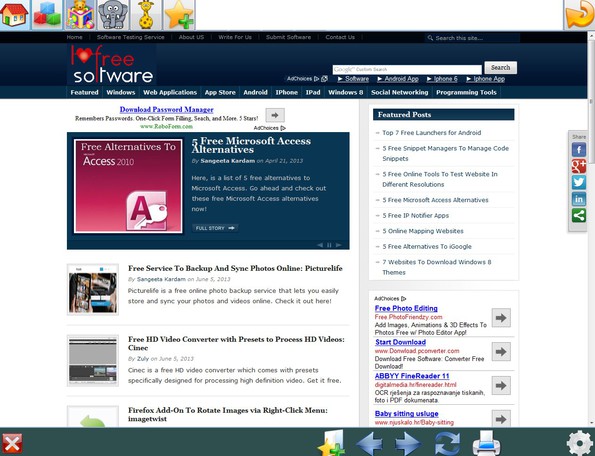The width and height of the screenshot is (595, 456).
Task: Exit with the red X icon
Action: (x=12, y=443)
